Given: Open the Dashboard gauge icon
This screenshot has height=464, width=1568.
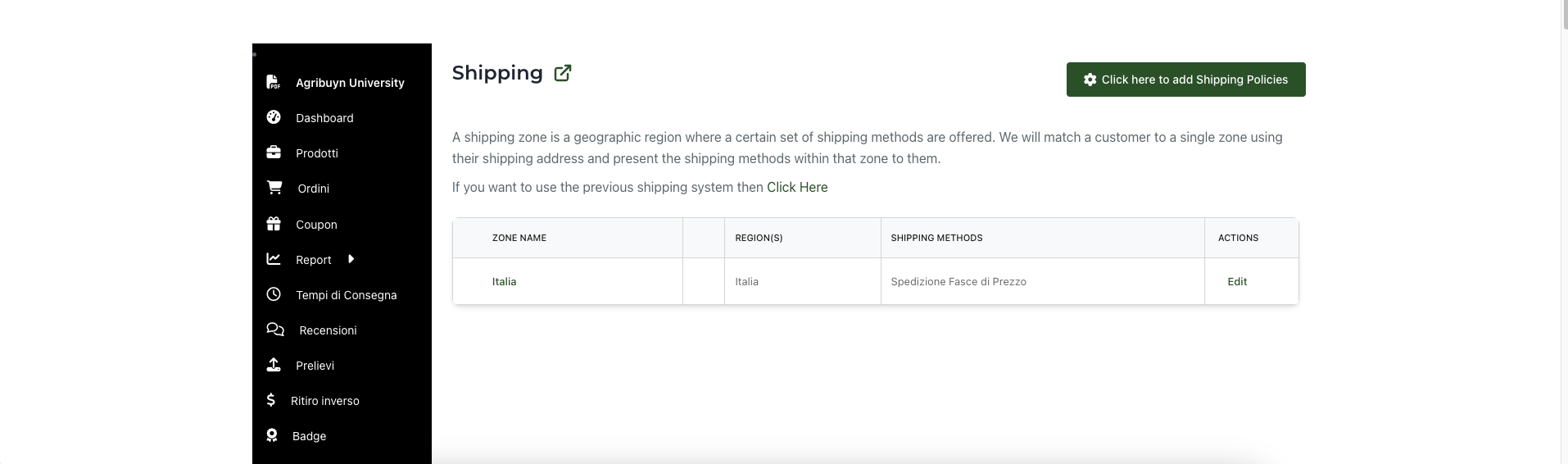Looking at the screenshot, I should click(x=274, y=117).
